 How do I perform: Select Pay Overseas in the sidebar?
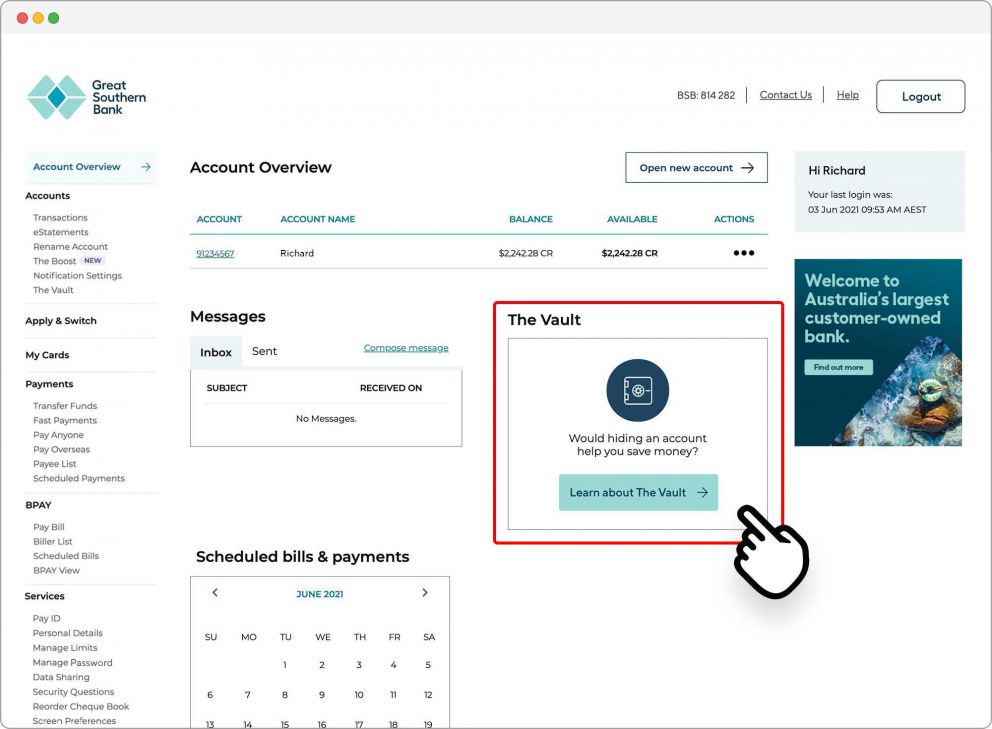(x=61, y=450)
